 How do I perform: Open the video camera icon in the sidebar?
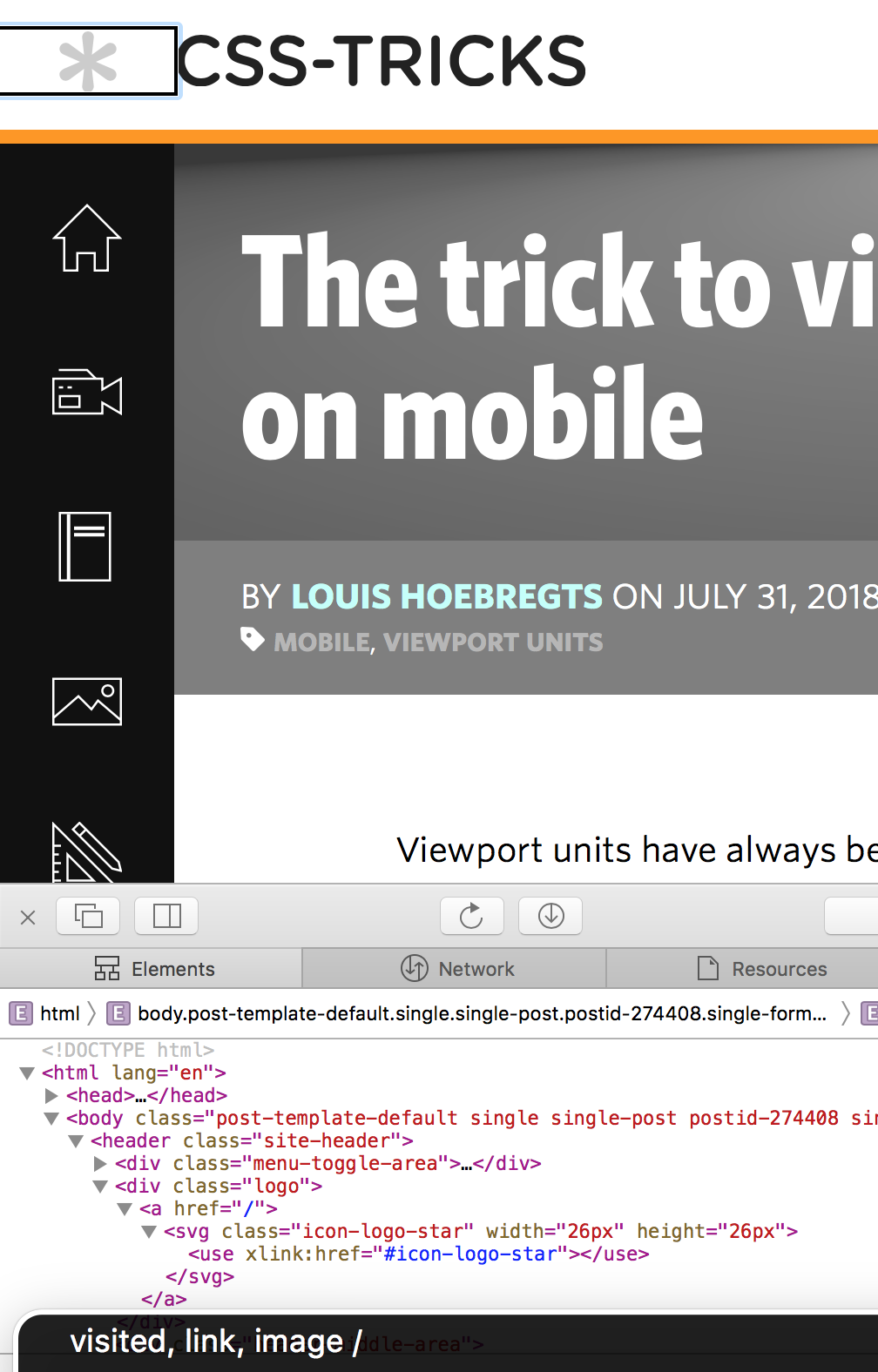(x=87, y=392)
